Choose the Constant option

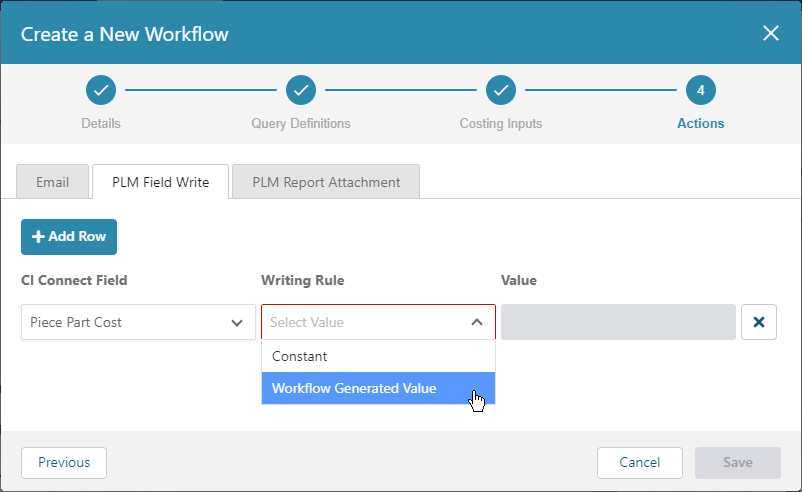(x=378, y=356)
